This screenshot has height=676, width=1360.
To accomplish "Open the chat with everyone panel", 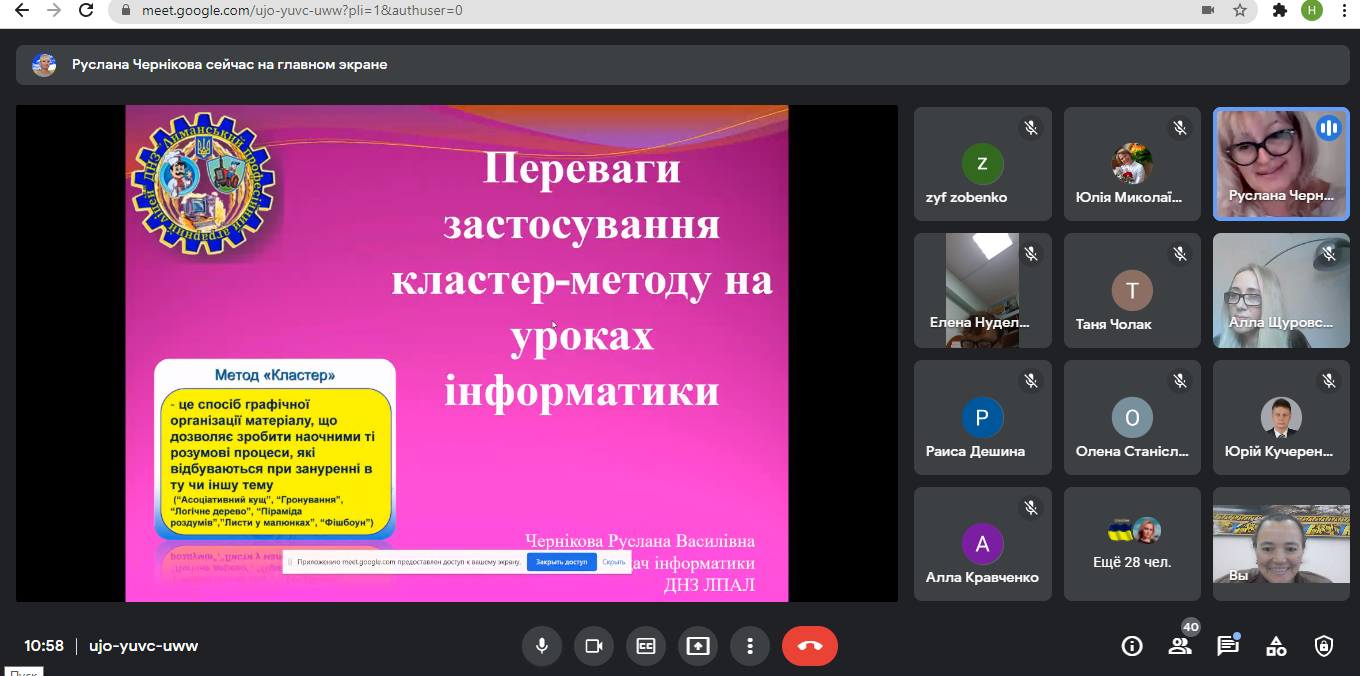I will pos(1228,646).
